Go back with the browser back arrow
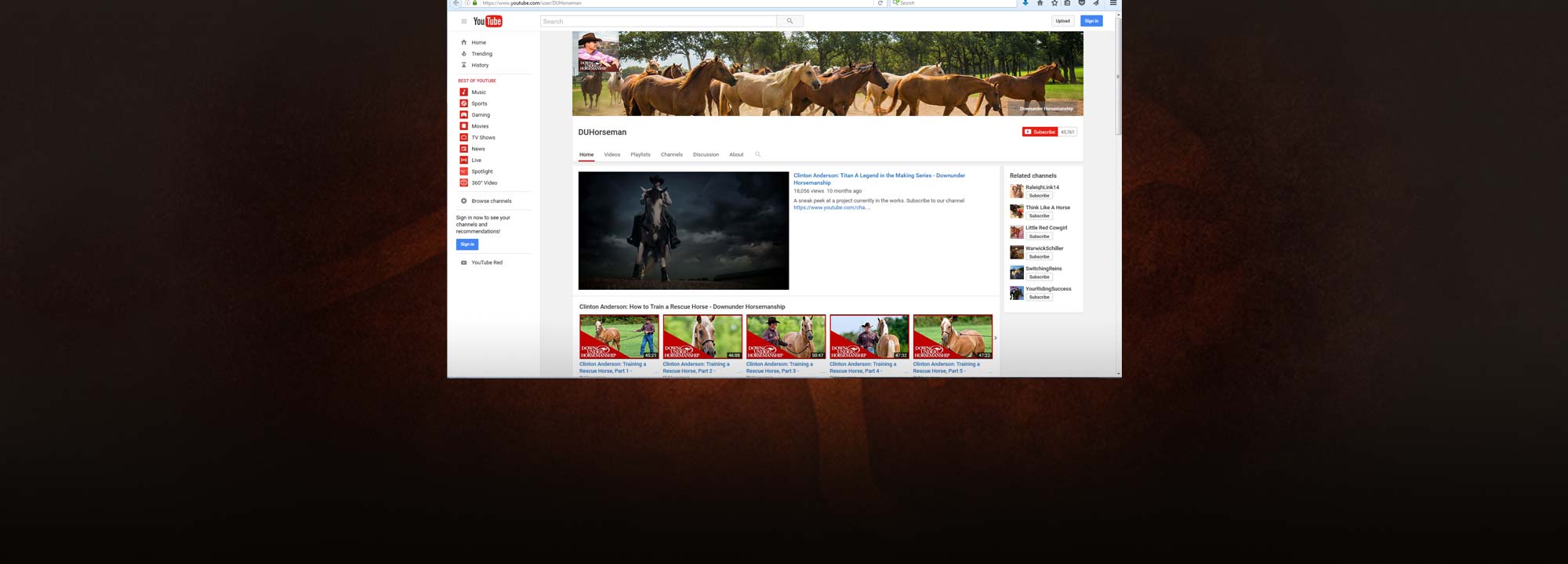The image size is (1568, 564). click(456, 3)
